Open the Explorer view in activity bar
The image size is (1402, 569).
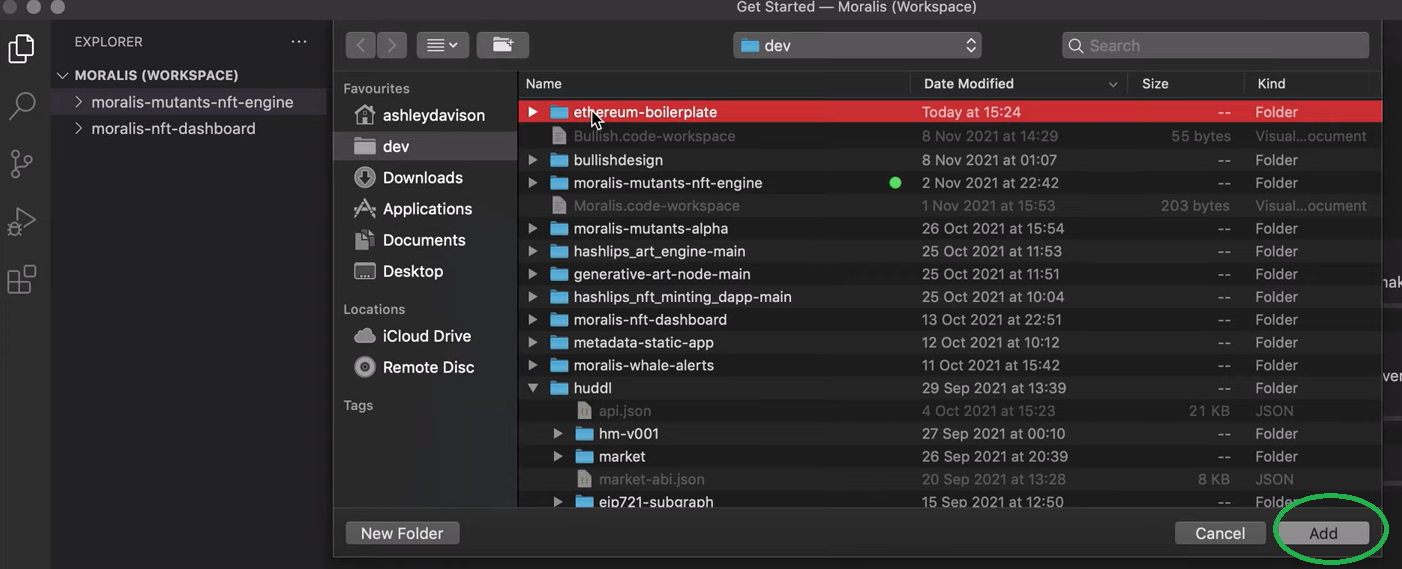tap(21, 48)
